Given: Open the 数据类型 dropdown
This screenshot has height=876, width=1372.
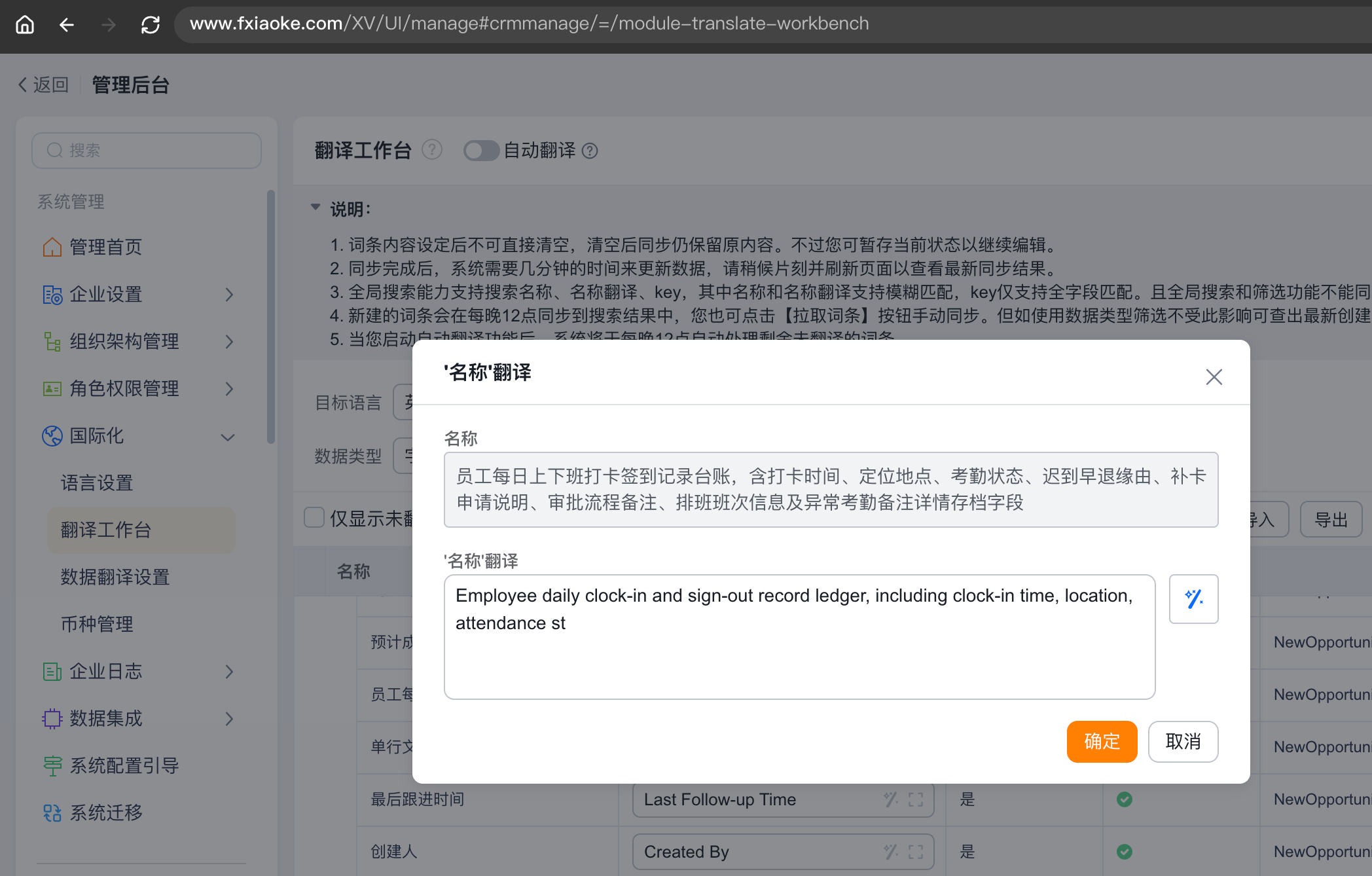Looking at the screenshot, I should point(403,456).
